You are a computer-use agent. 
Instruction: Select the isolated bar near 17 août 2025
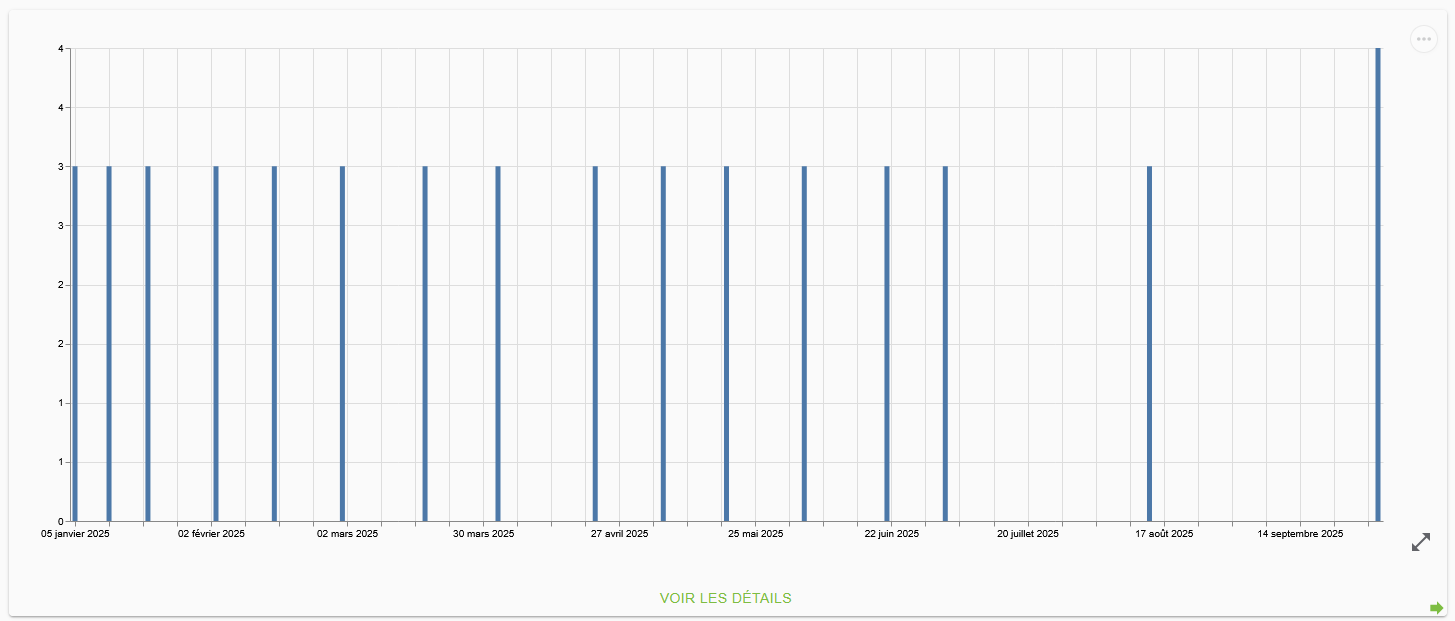click(x=1149, y=344)
